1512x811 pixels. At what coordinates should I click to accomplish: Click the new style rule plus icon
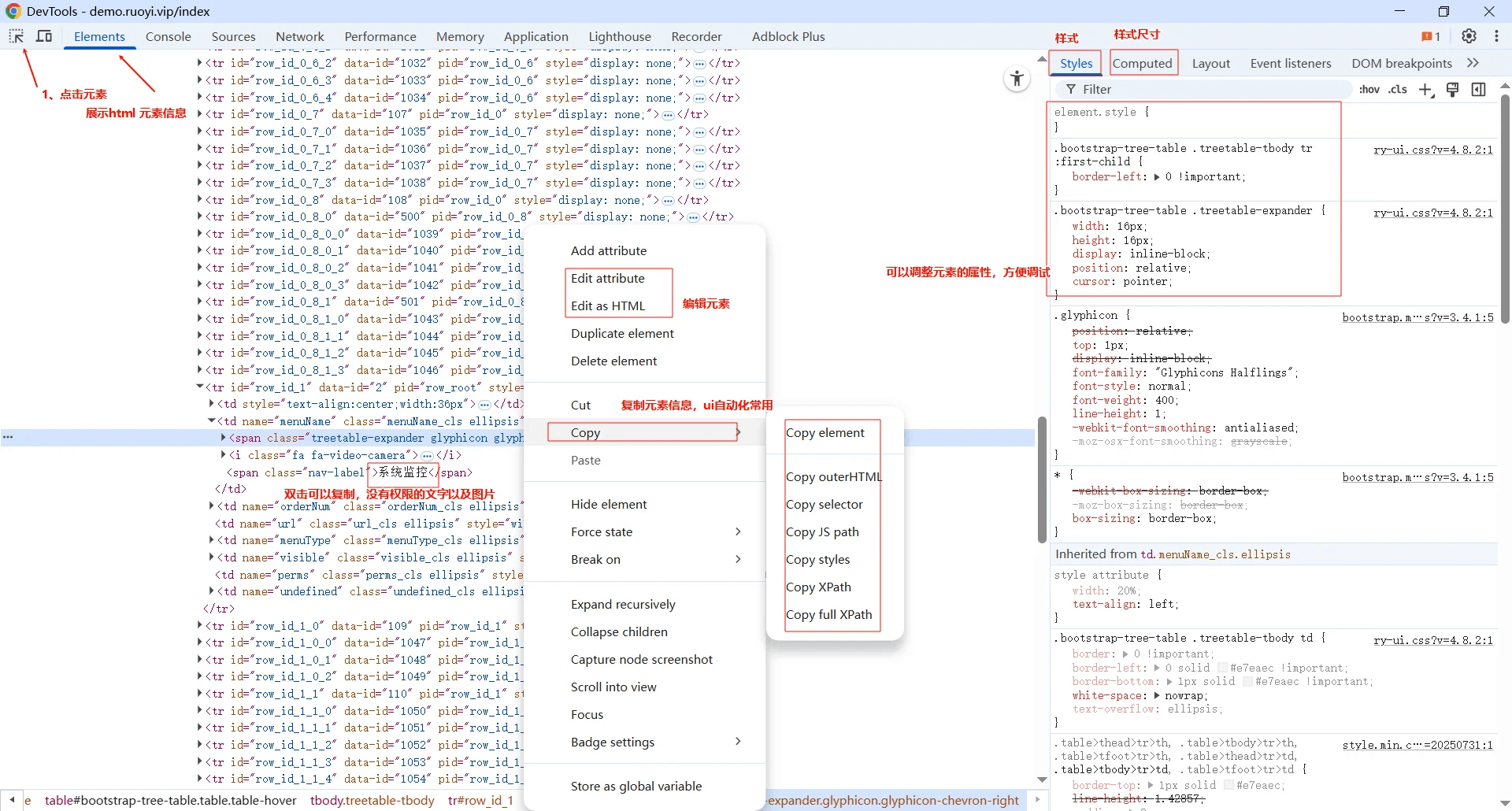[1425, 90]
